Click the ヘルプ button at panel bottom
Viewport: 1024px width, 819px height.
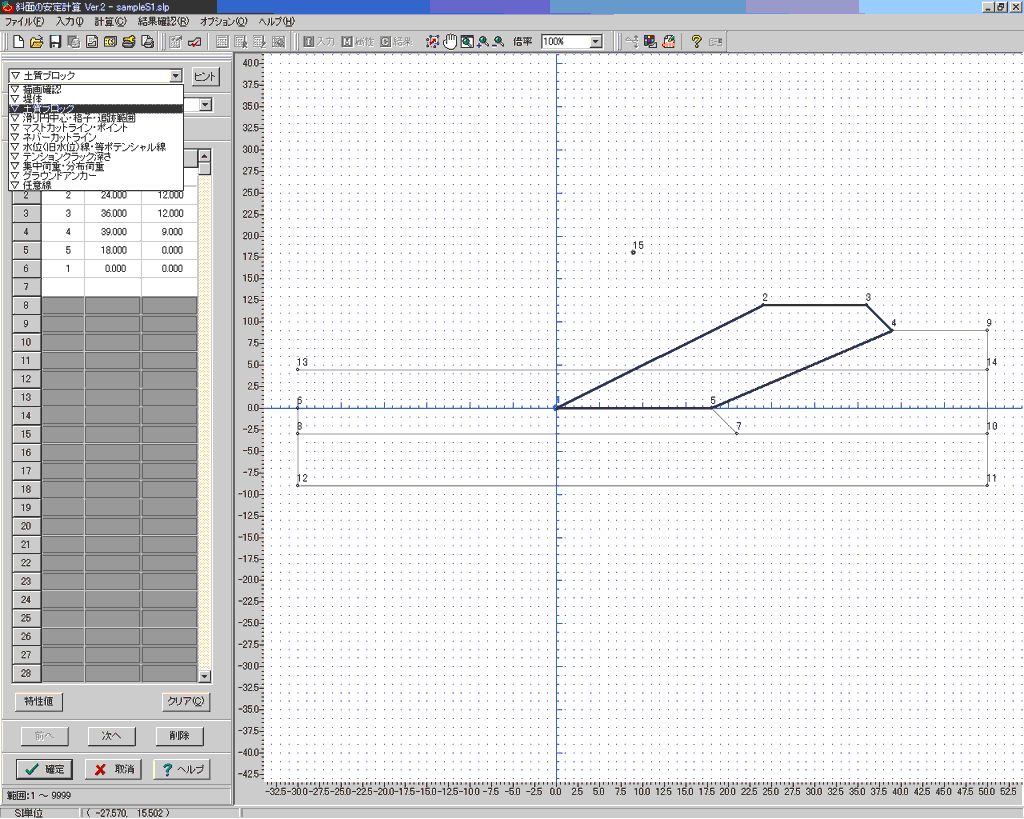pos(182,769)
